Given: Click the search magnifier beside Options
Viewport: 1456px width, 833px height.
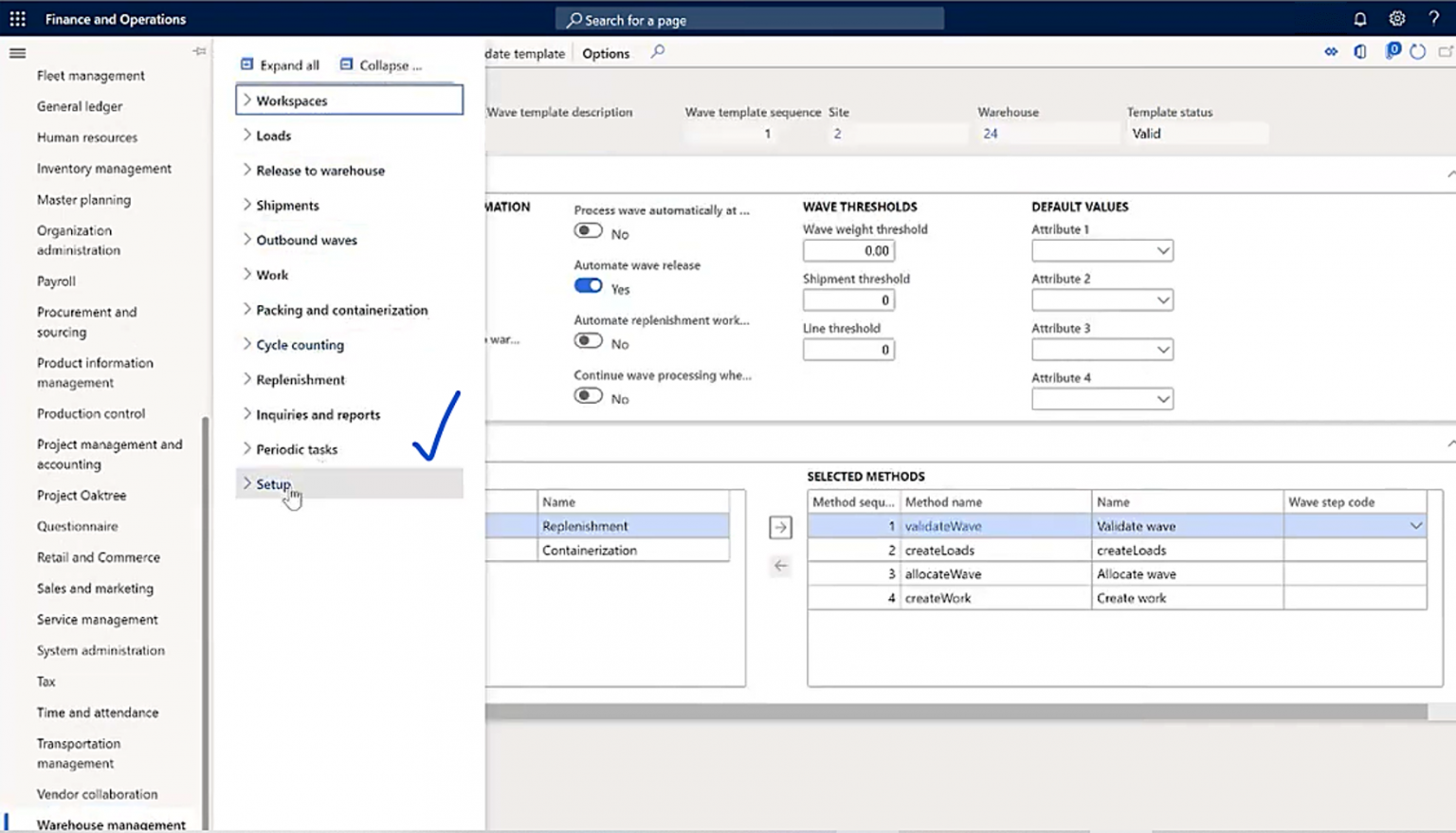Looking at the screenshot, I should [657, 52].
